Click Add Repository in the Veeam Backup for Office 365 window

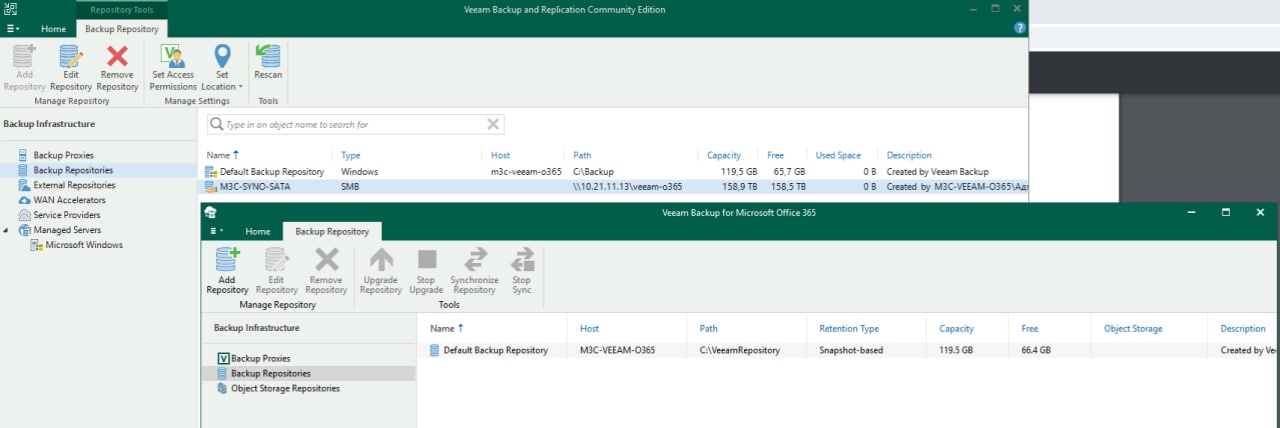pos(227,270)
